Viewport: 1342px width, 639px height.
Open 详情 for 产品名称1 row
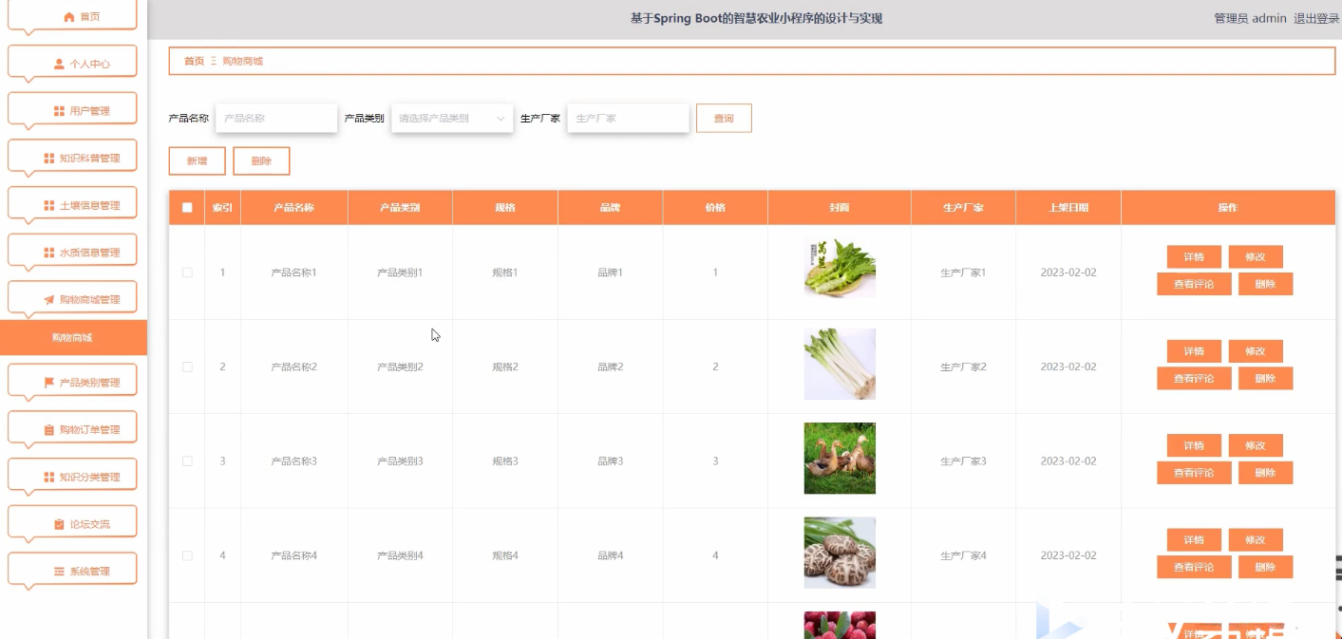click(x=1194, y=257)
